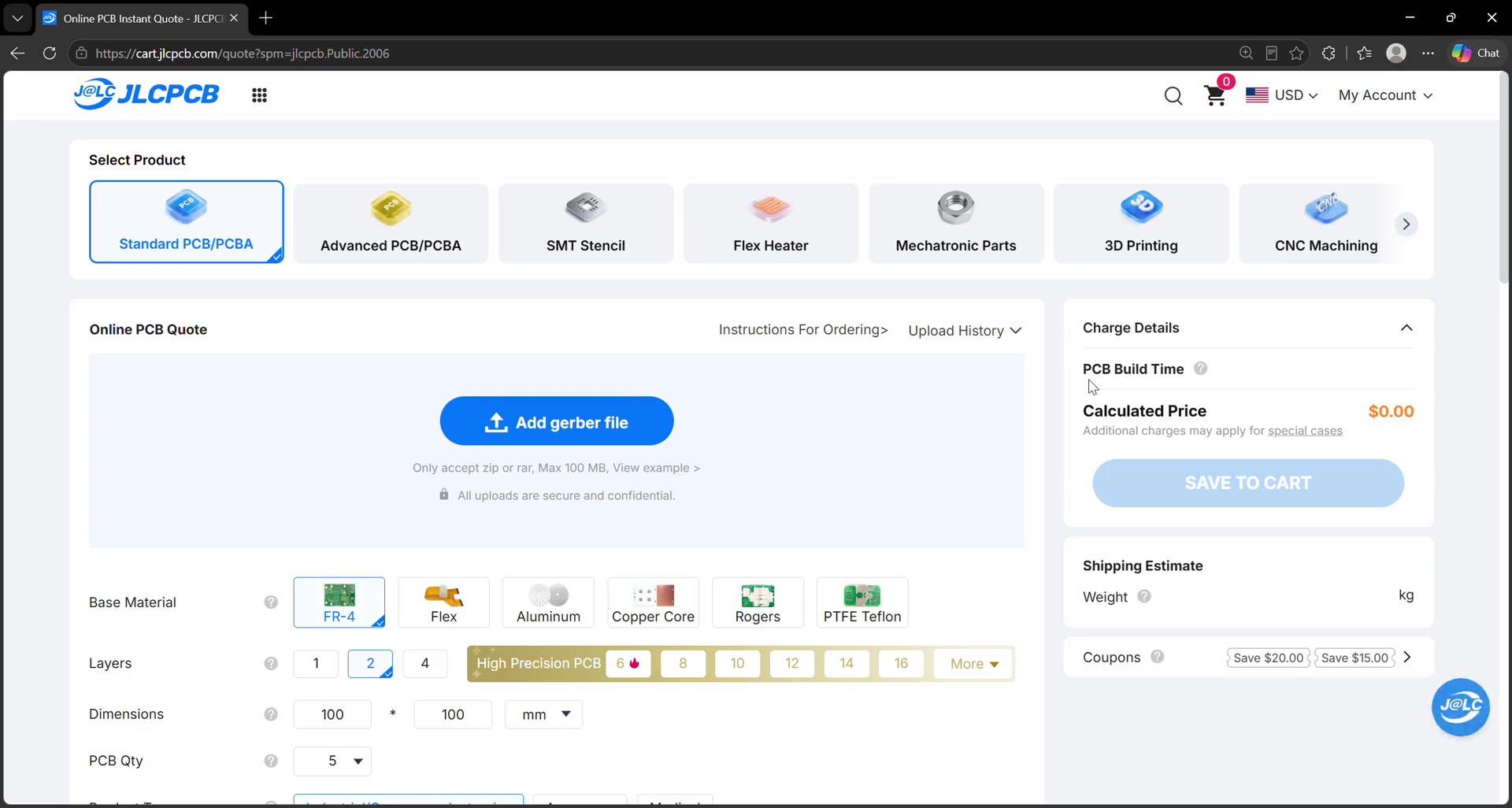This screenshot has width=1512, height=808.
Task: Click the SAVE TO CART button
Action: 1248,483
